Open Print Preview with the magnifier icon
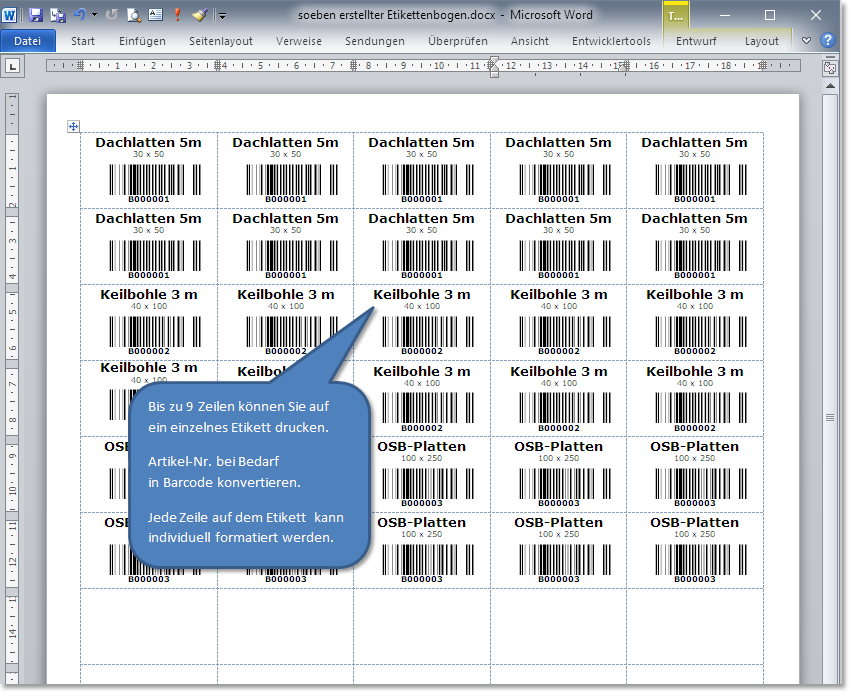This screenshot has width=849, height=691. tap(134, 15)
